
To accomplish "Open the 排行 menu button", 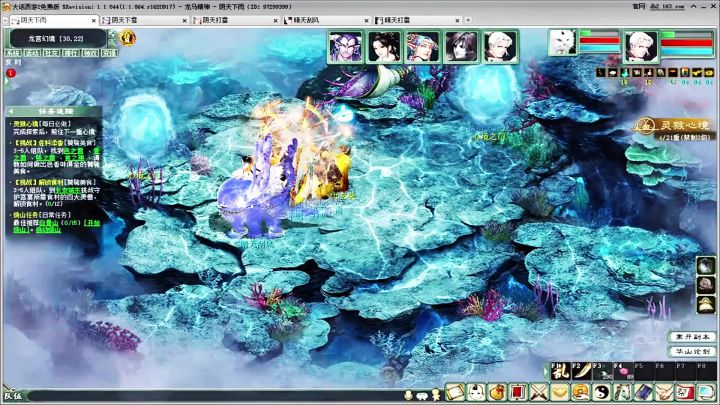I will 71,53.
